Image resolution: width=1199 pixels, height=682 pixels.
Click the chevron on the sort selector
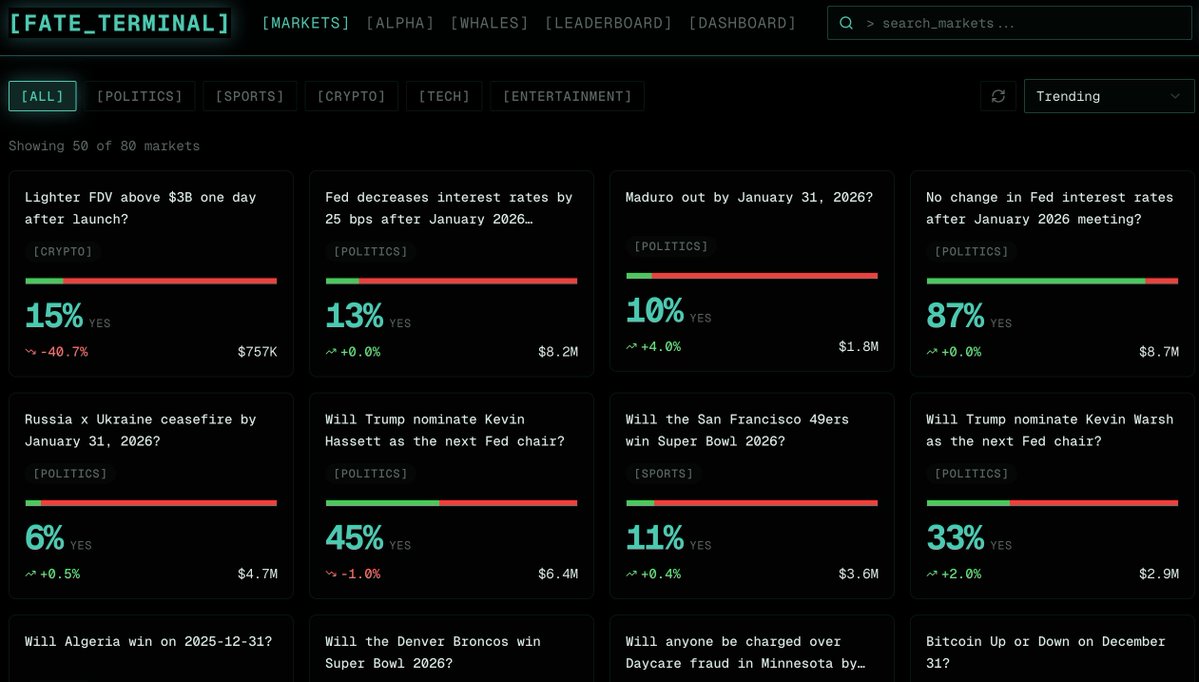click(1172, 96)
